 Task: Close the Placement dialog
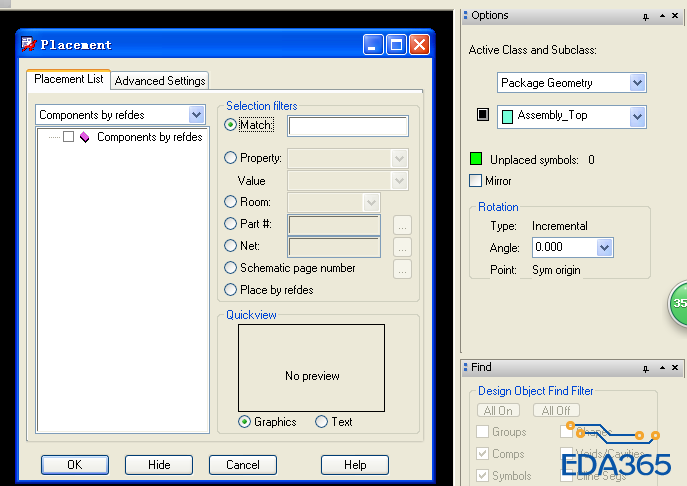pyautogui.click(x=419, y=45)
